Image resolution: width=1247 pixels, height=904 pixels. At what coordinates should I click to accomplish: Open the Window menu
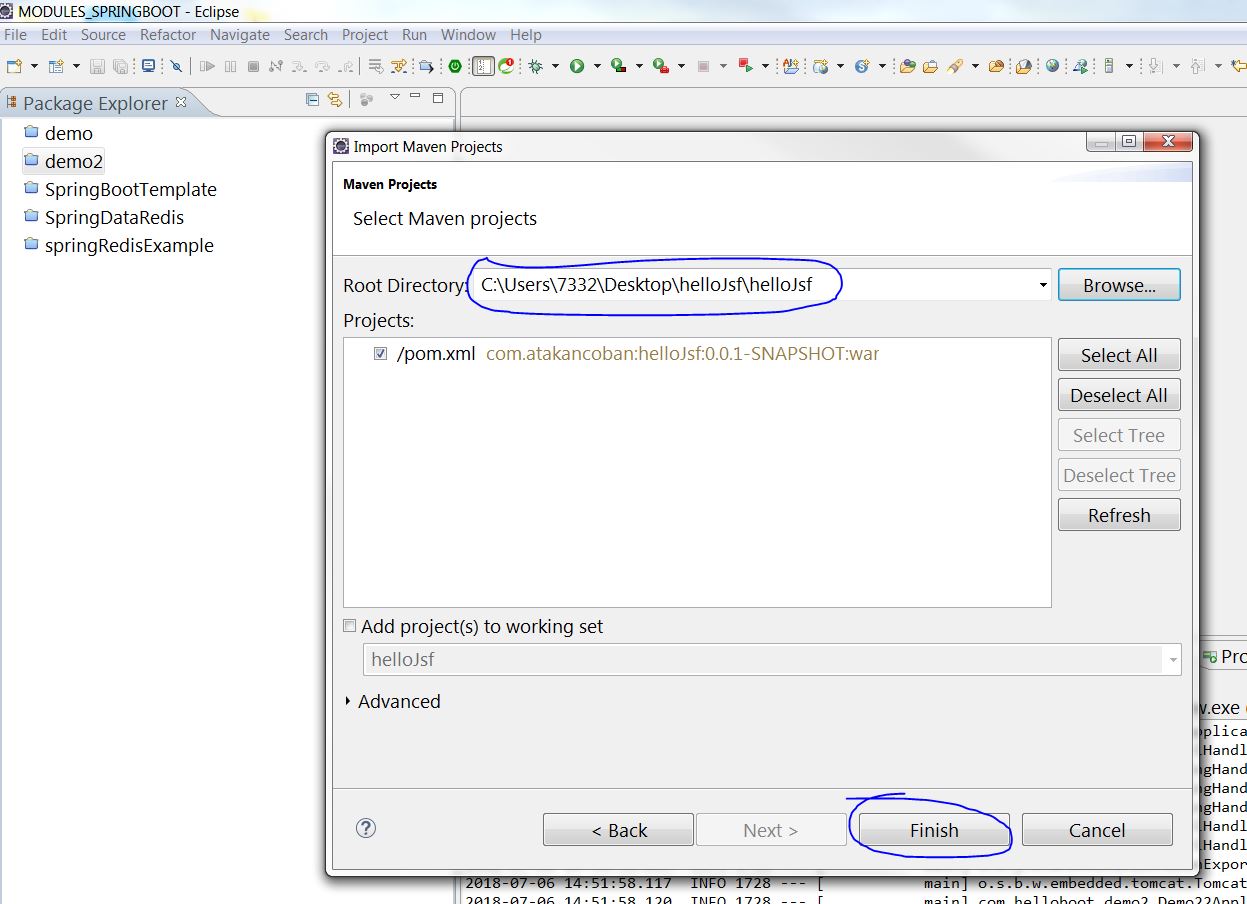(468, 35)
